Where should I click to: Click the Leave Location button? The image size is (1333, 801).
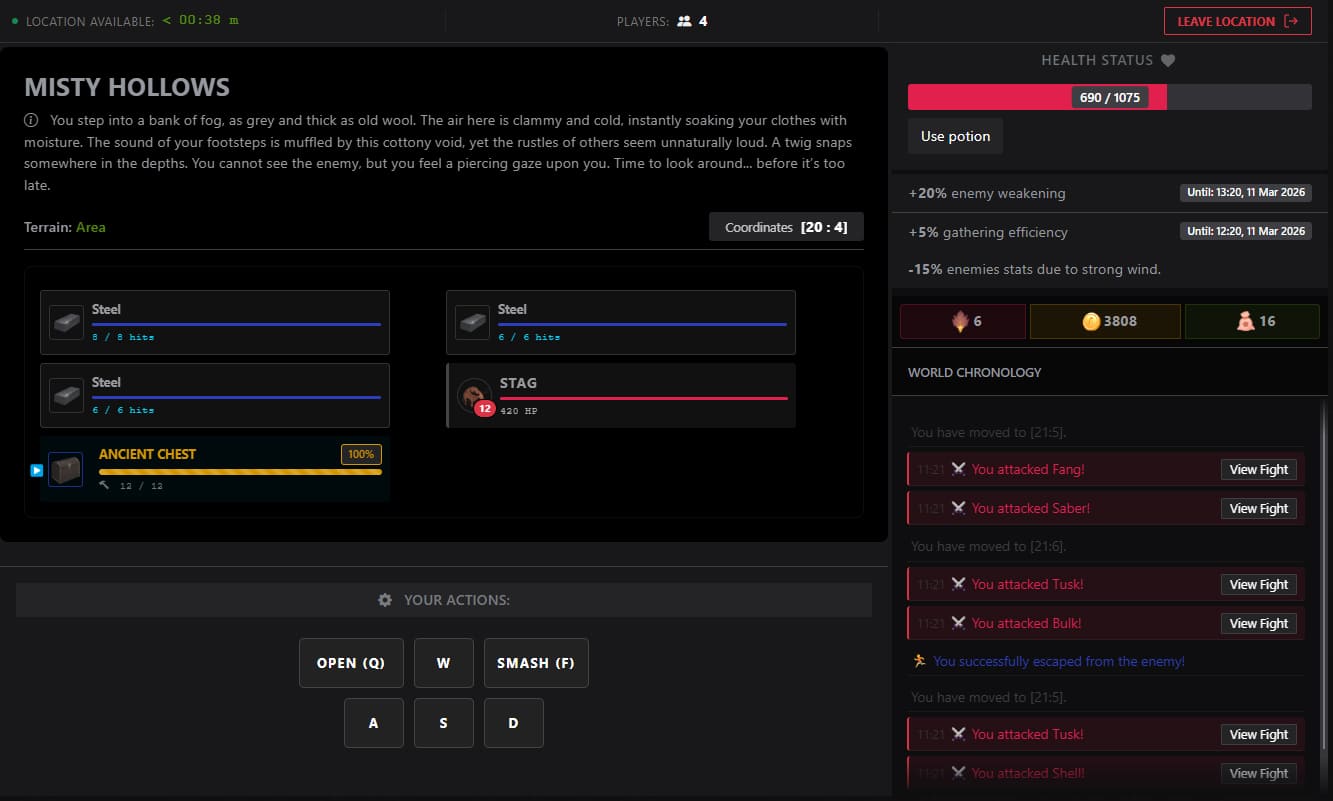pyautogui.click(x=1237, y=21)
